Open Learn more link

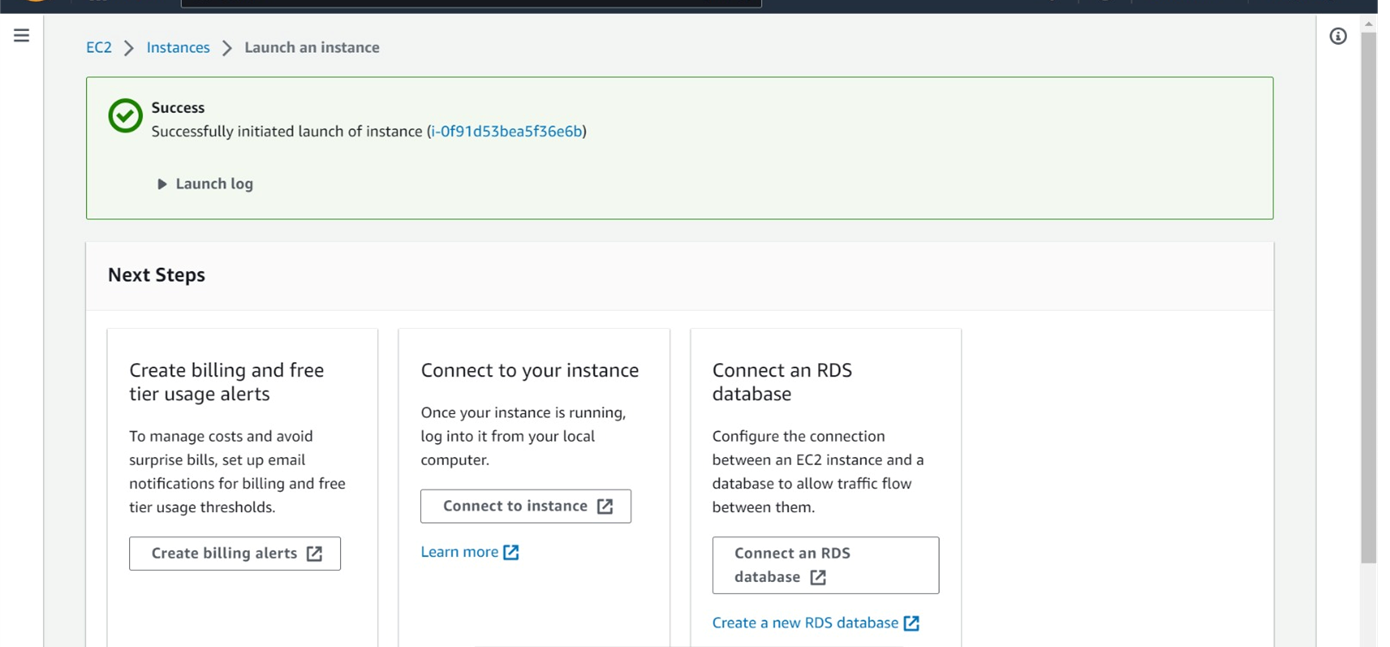[x=470, y=552]
